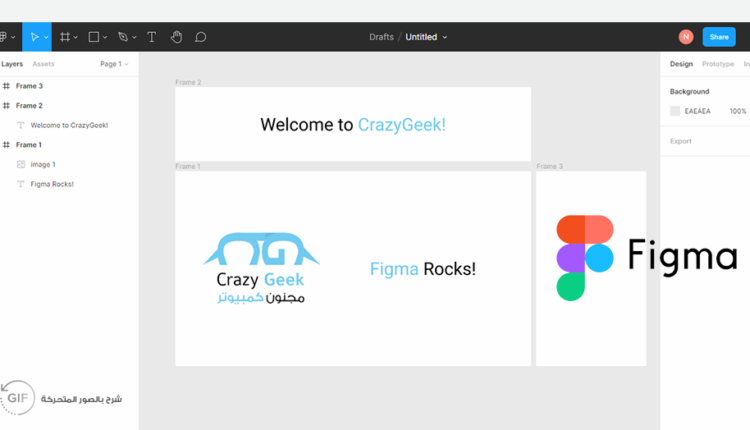Select the Hand tool

coord(176,37)
